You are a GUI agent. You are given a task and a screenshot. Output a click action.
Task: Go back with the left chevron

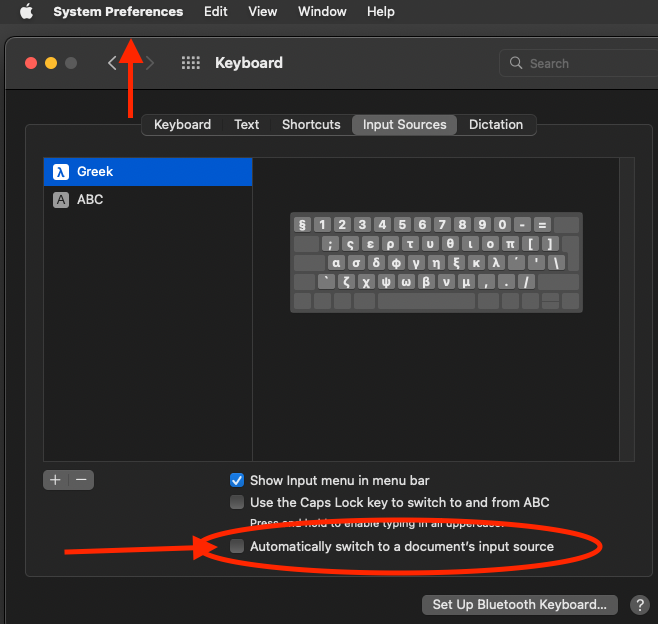pos(112,63)
